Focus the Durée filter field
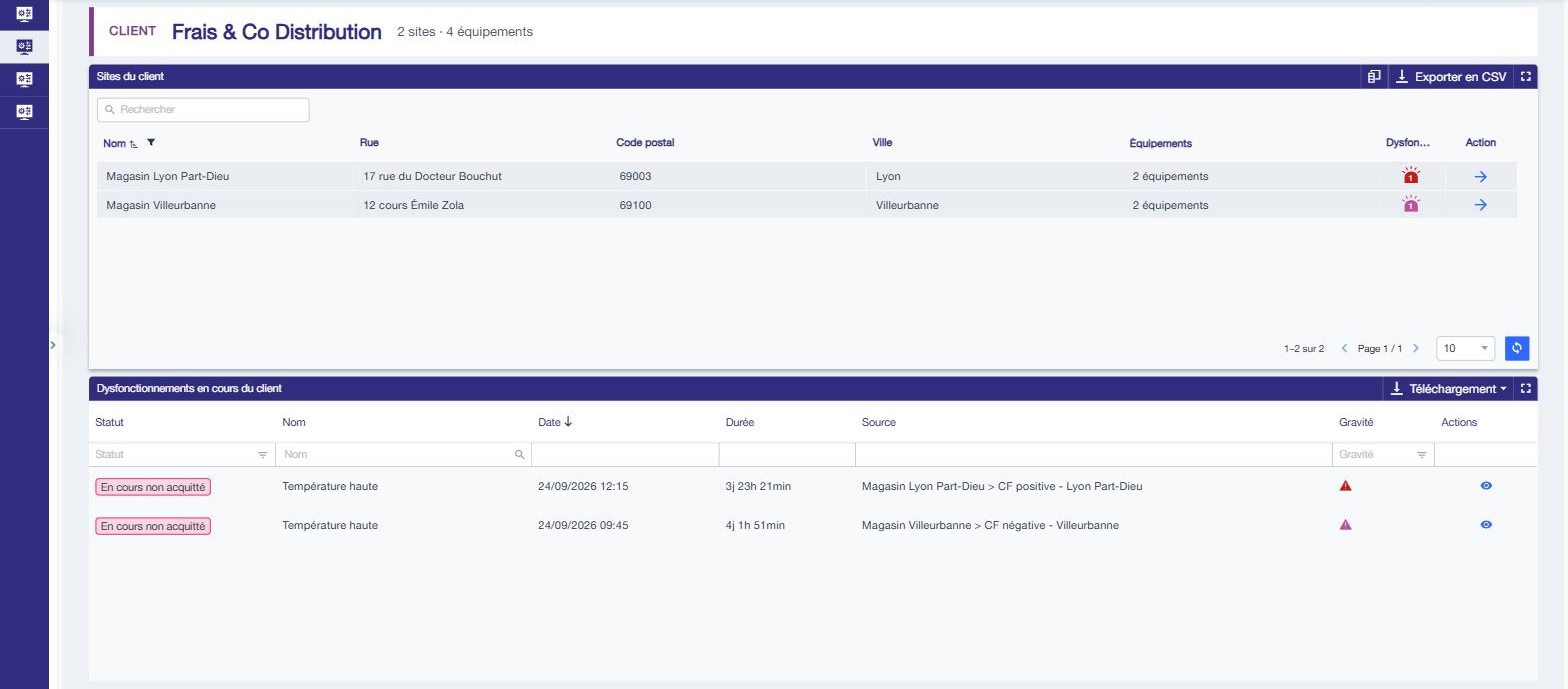Image resolution: width=1568 pixels, height=689 pixels. click(787, 455)
